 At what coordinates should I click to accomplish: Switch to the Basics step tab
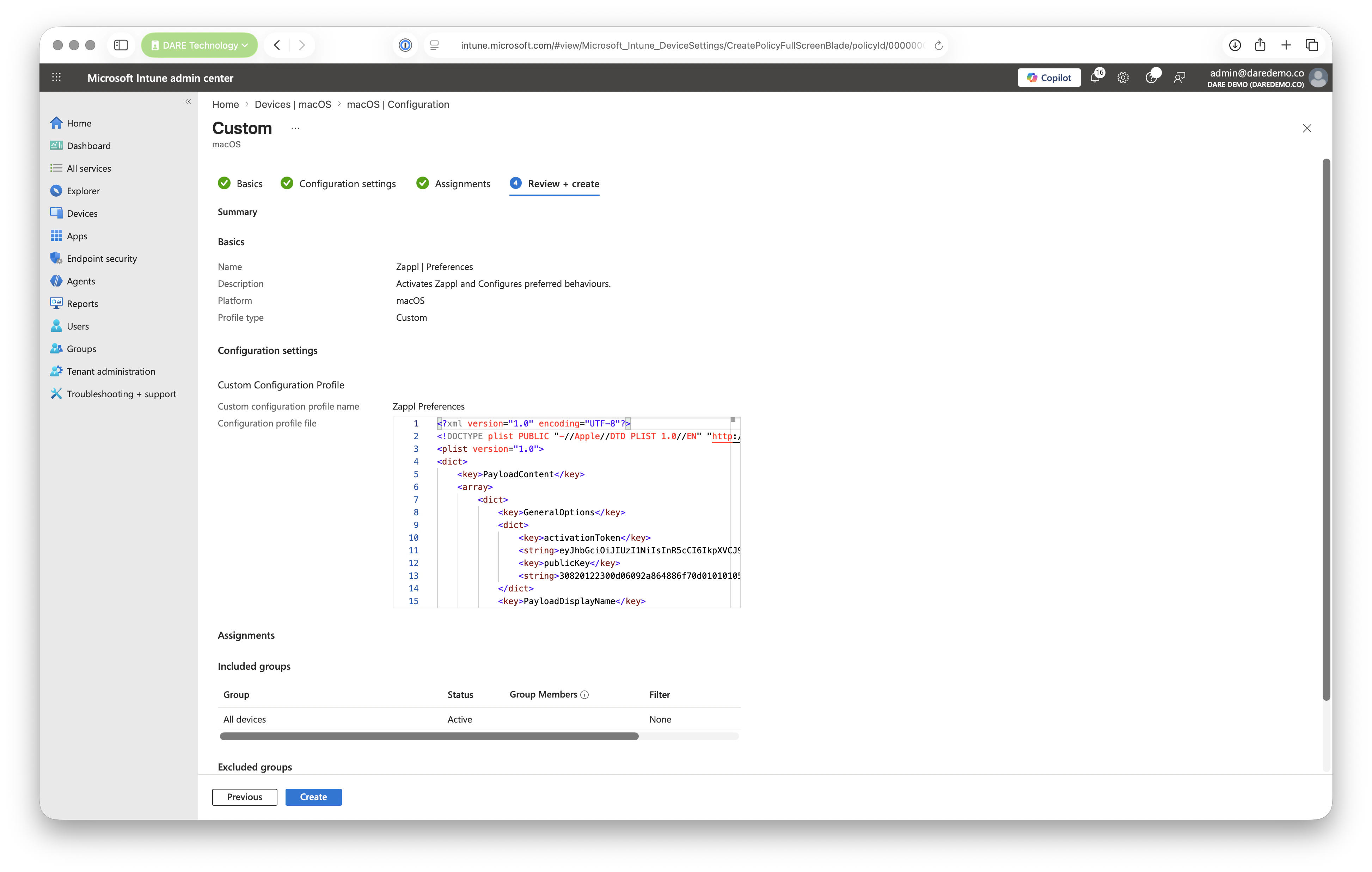(249, 183)
